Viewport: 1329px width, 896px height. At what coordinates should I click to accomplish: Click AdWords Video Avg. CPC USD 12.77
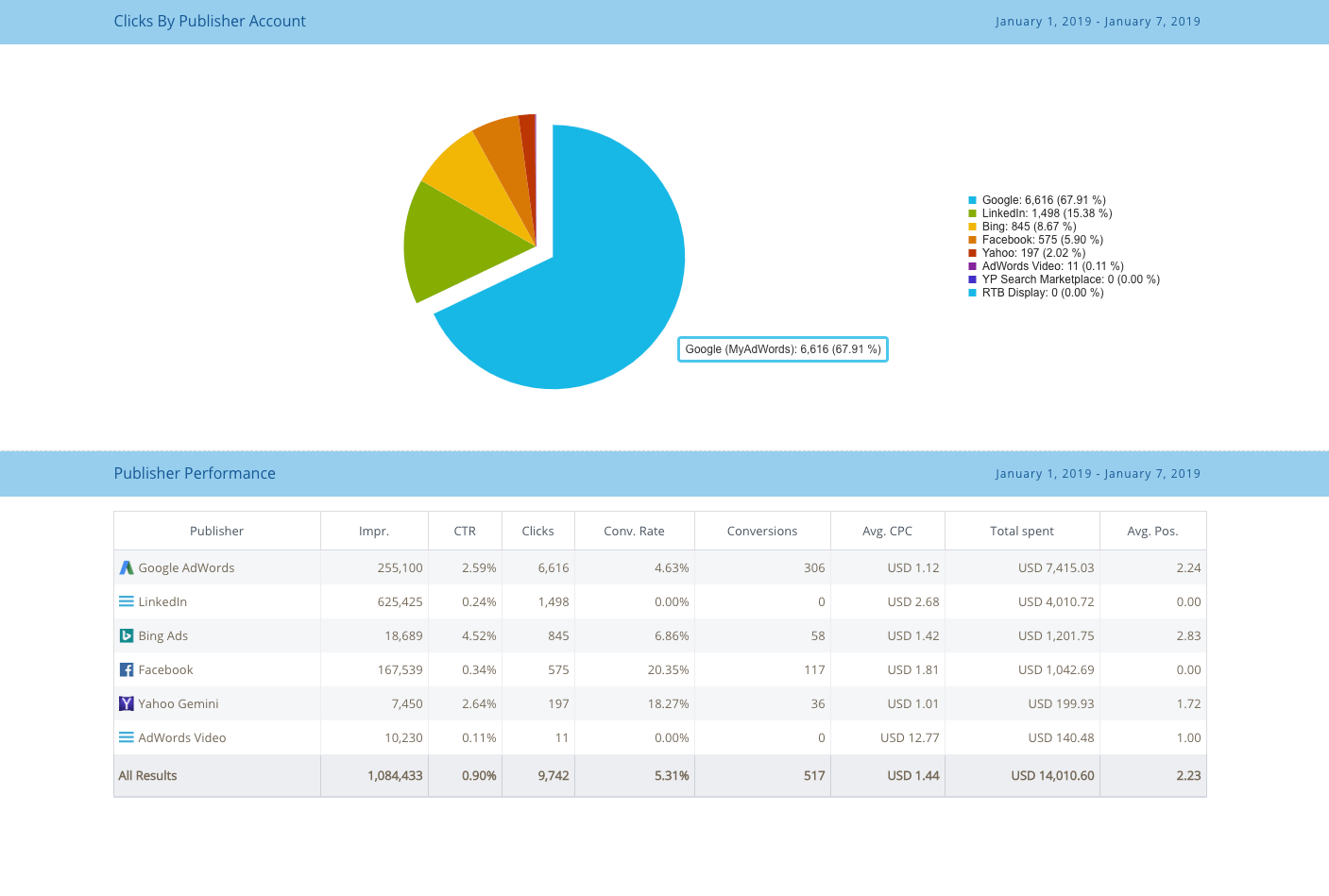(910, 737)
